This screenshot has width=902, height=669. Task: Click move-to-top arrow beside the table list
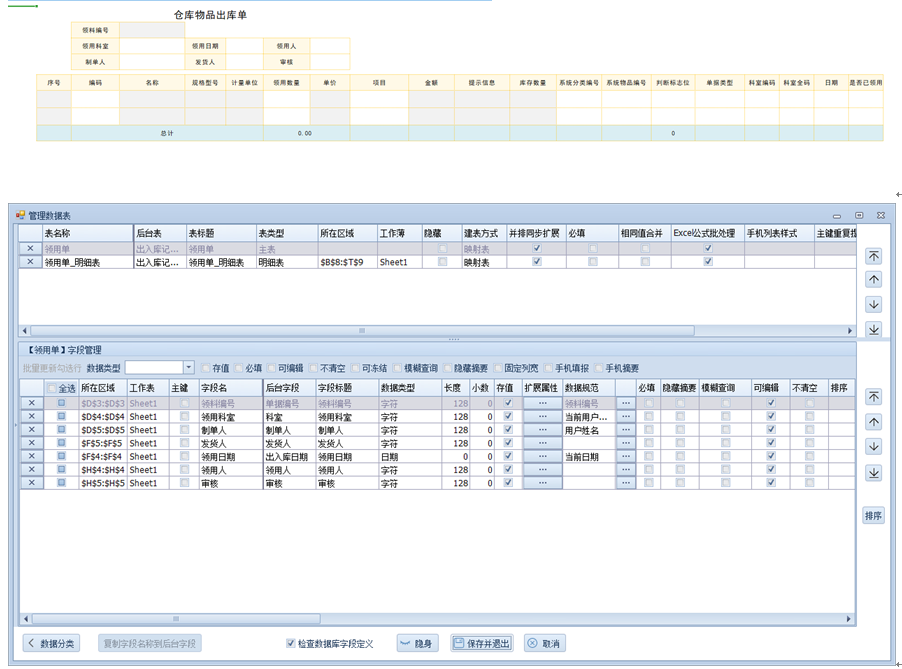tap(873, 257)
